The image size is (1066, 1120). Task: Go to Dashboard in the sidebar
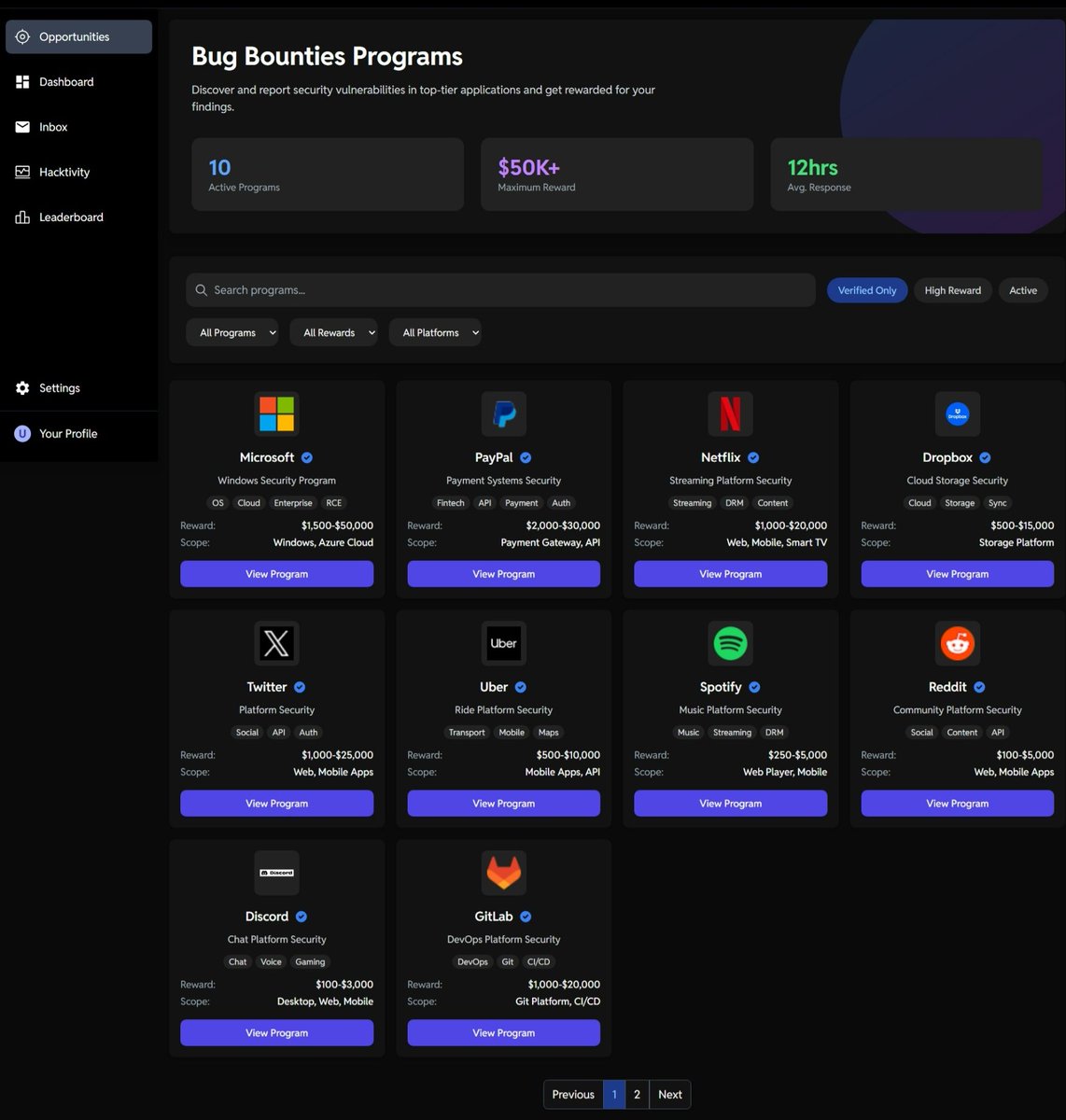78,82
